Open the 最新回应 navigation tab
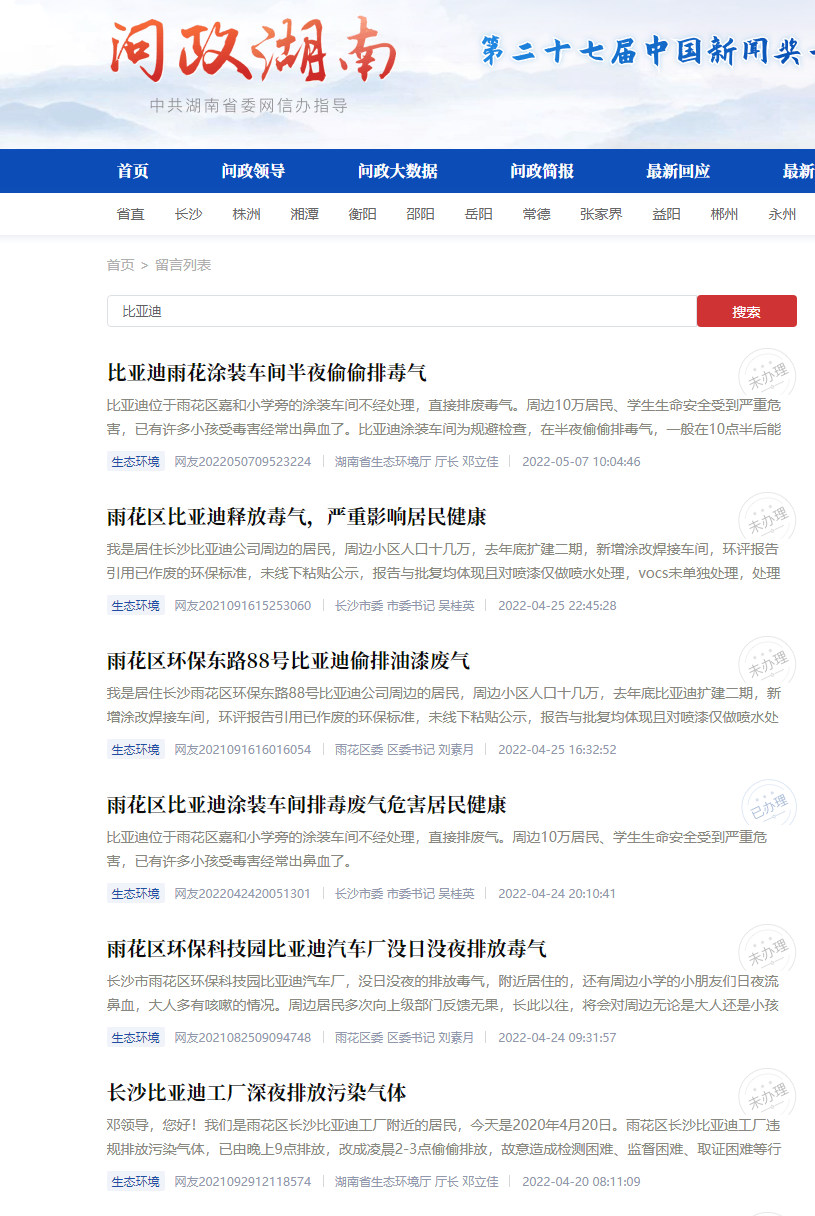 pyautogui.click(x=678, y=171)
